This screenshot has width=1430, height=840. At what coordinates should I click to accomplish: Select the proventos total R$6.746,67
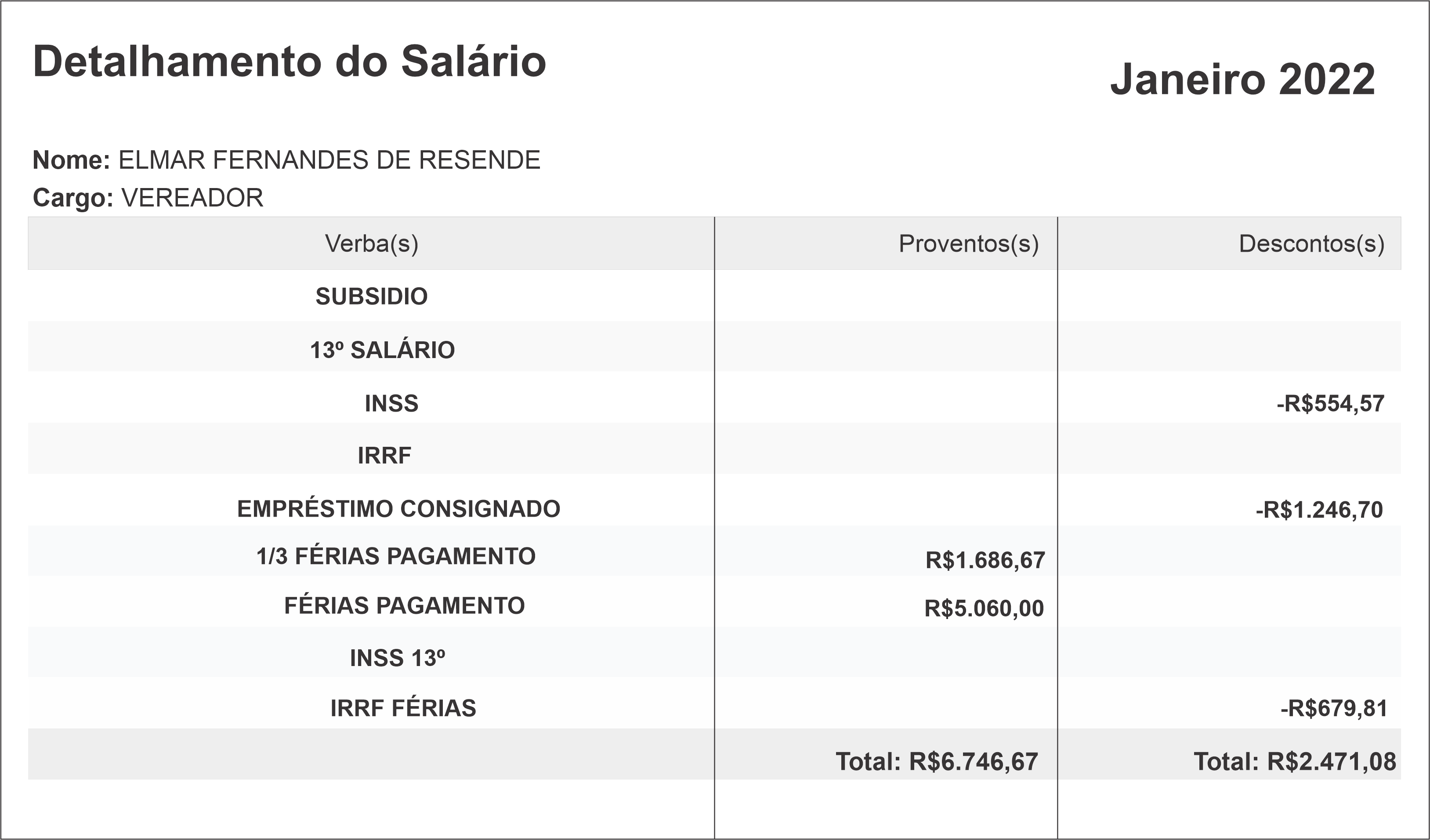pos(937,762)
